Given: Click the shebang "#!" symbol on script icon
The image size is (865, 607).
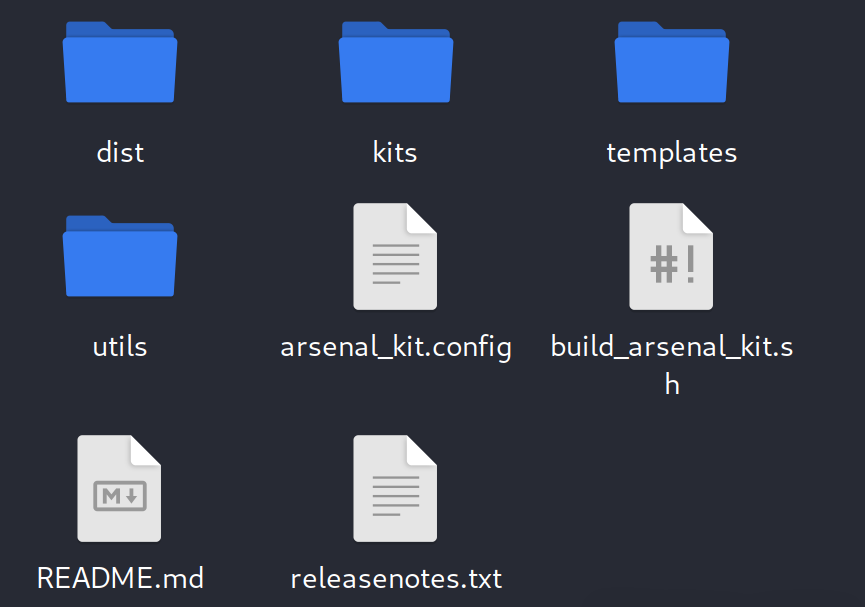Looking at the screenshot, I should 672,264.
